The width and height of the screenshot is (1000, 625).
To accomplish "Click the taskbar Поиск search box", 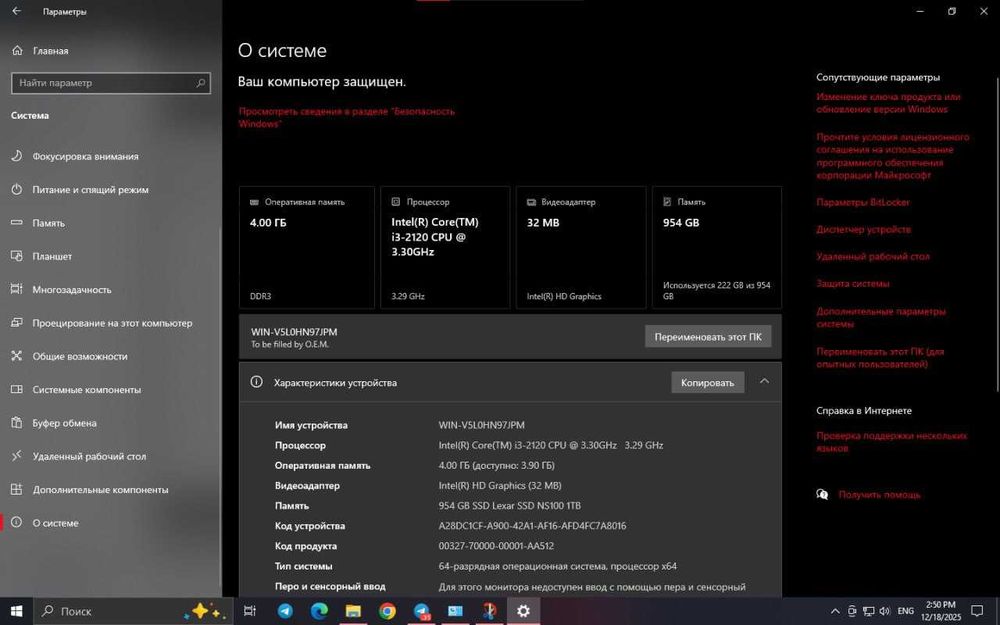I will [133, 611].
